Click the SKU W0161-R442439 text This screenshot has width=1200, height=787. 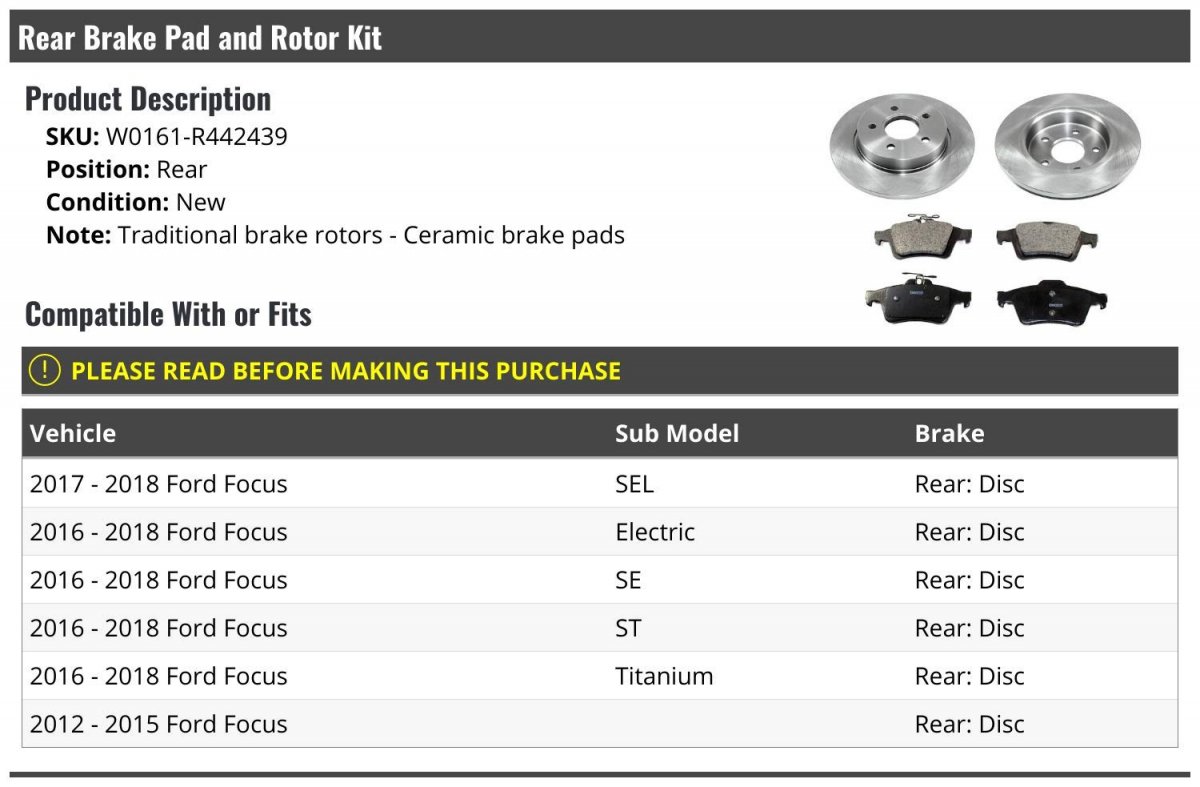pos(167,137)
